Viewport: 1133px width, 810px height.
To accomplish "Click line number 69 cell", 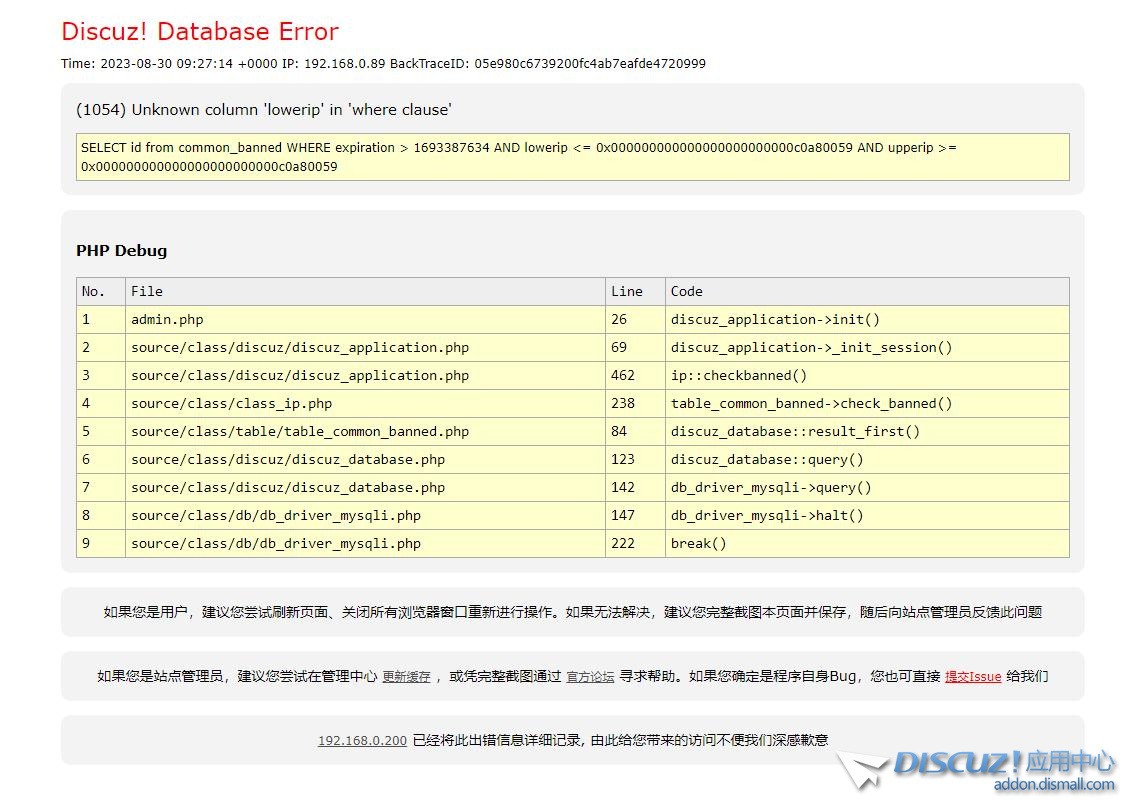I will [635, 348].
